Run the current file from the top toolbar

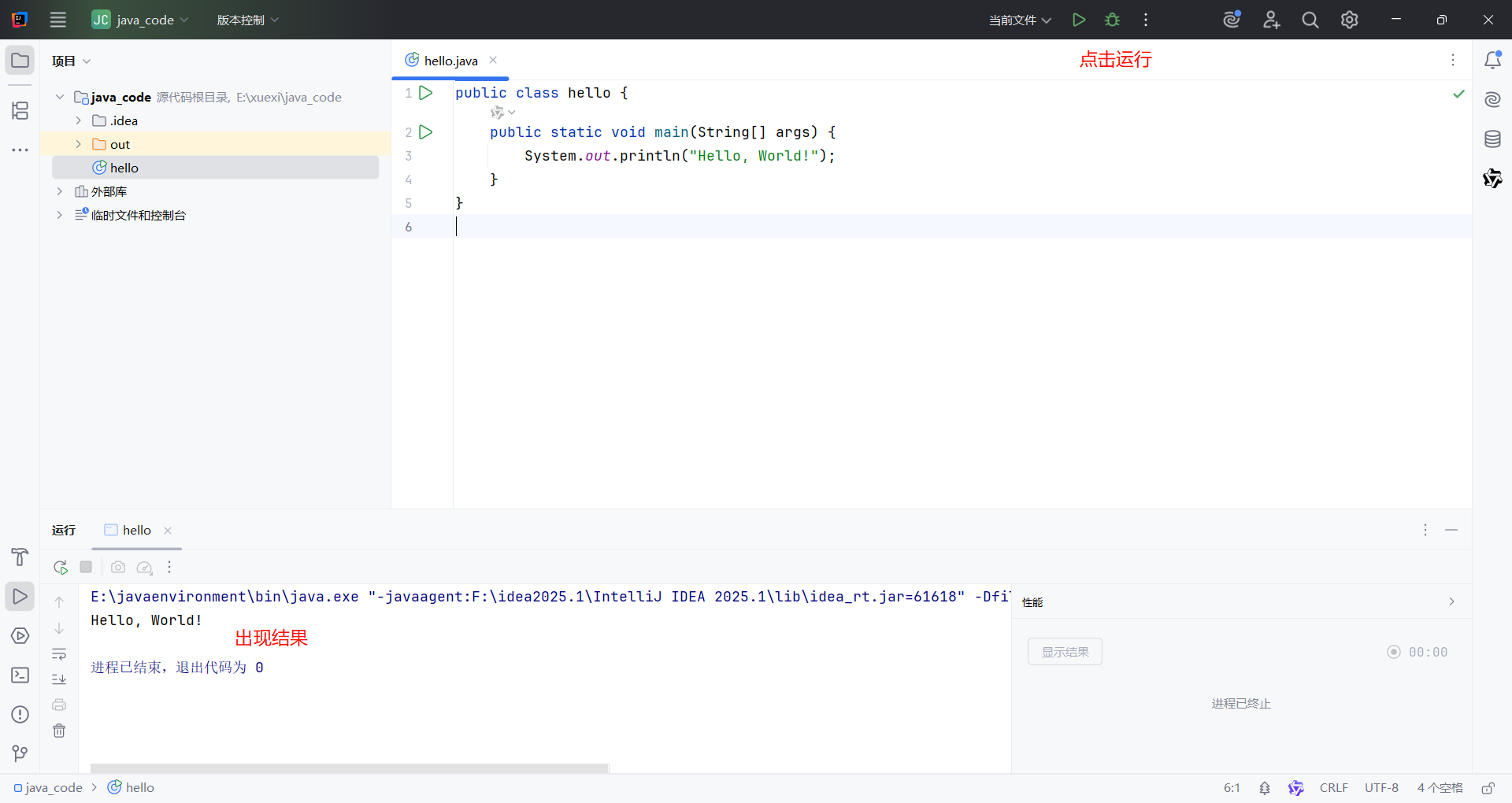[x=1079, y=20]
